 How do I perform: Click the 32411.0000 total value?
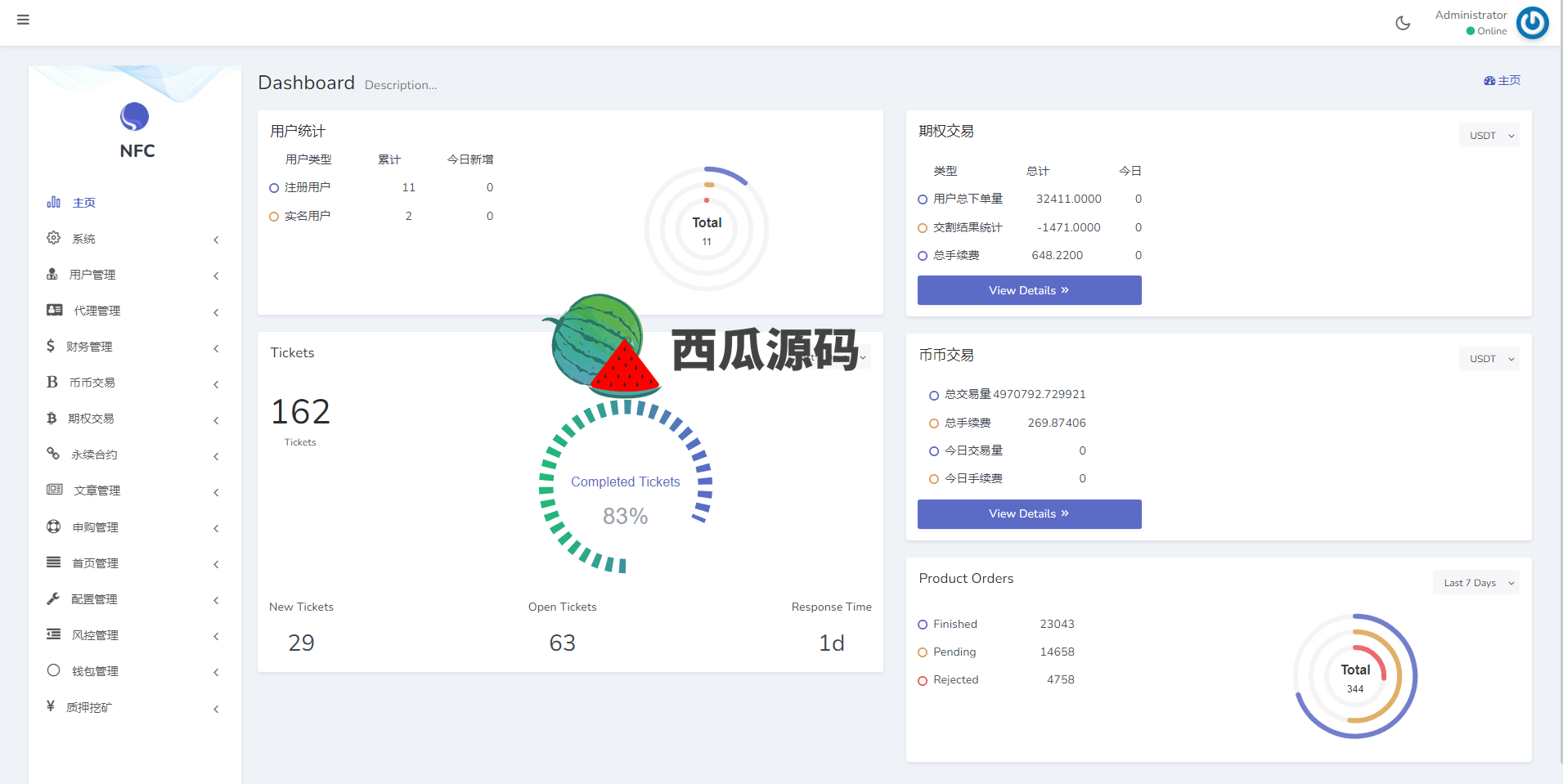(1068, 199)
